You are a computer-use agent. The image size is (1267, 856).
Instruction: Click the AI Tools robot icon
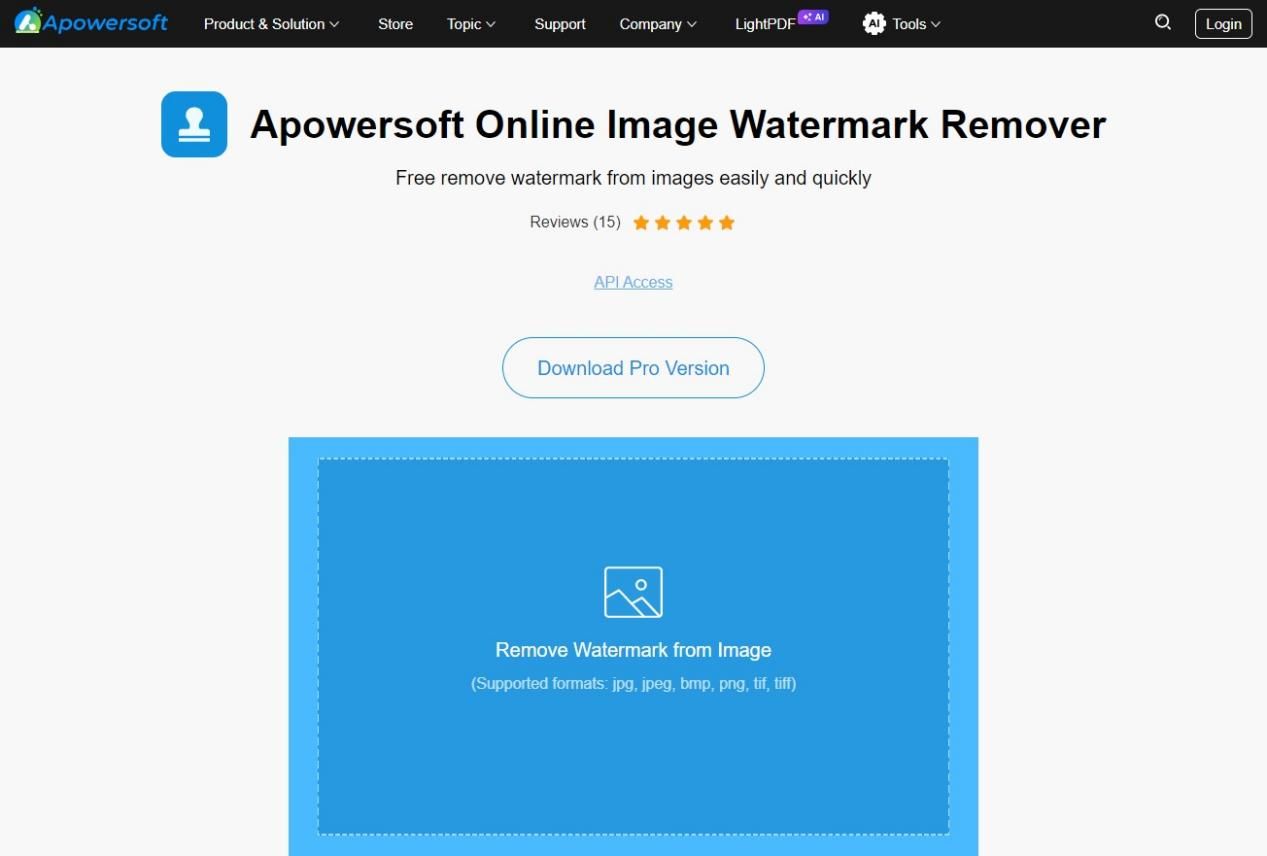click(874, 24)
